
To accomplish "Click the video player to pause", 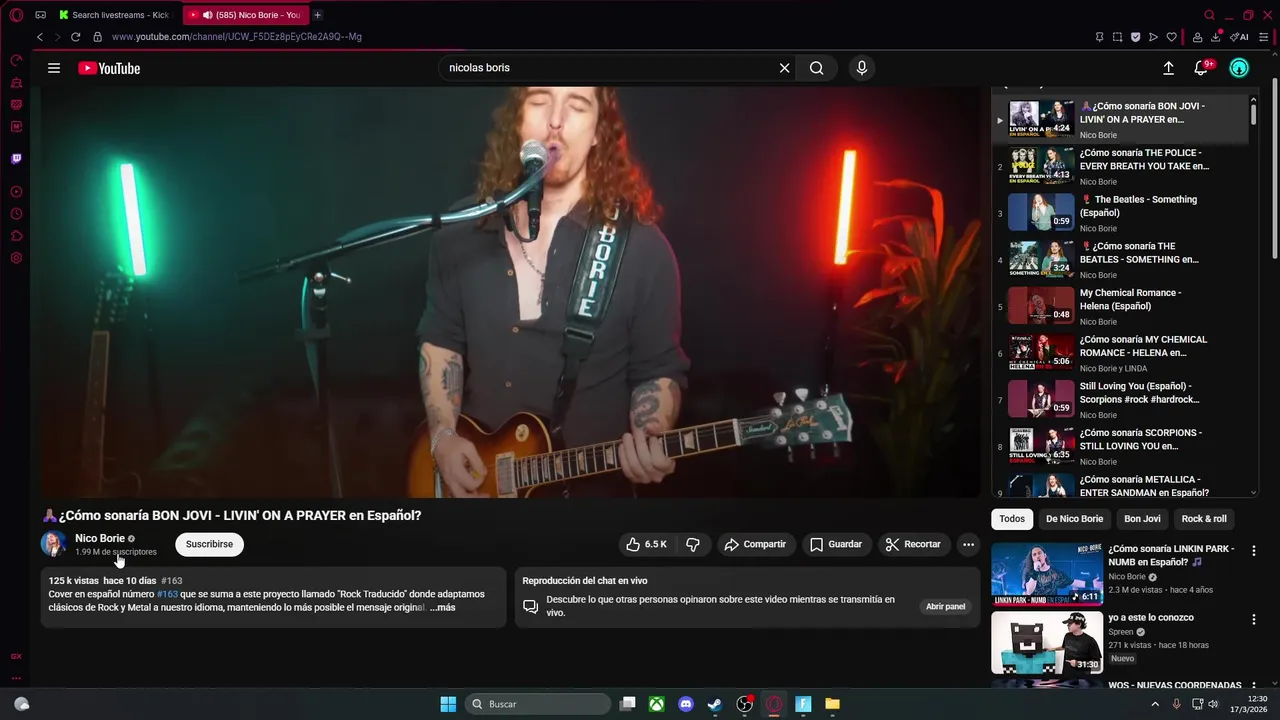I will tap(511, 292).
